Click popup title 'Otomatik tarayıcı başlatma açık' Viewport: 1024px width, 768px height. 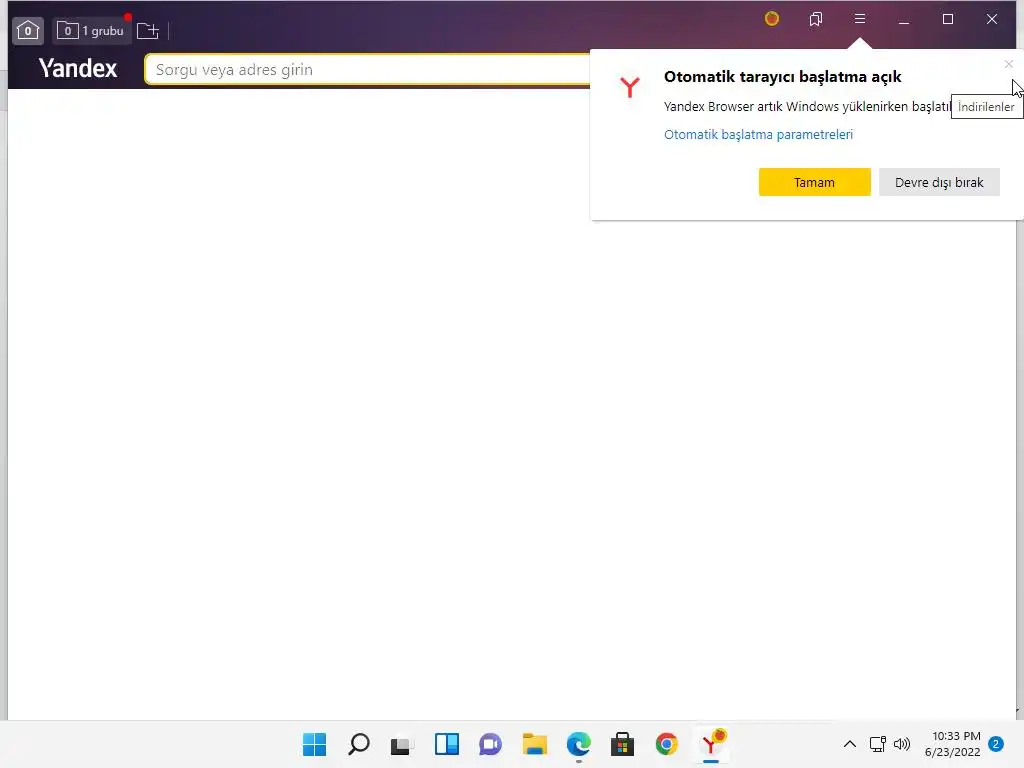tap(782, 76)
